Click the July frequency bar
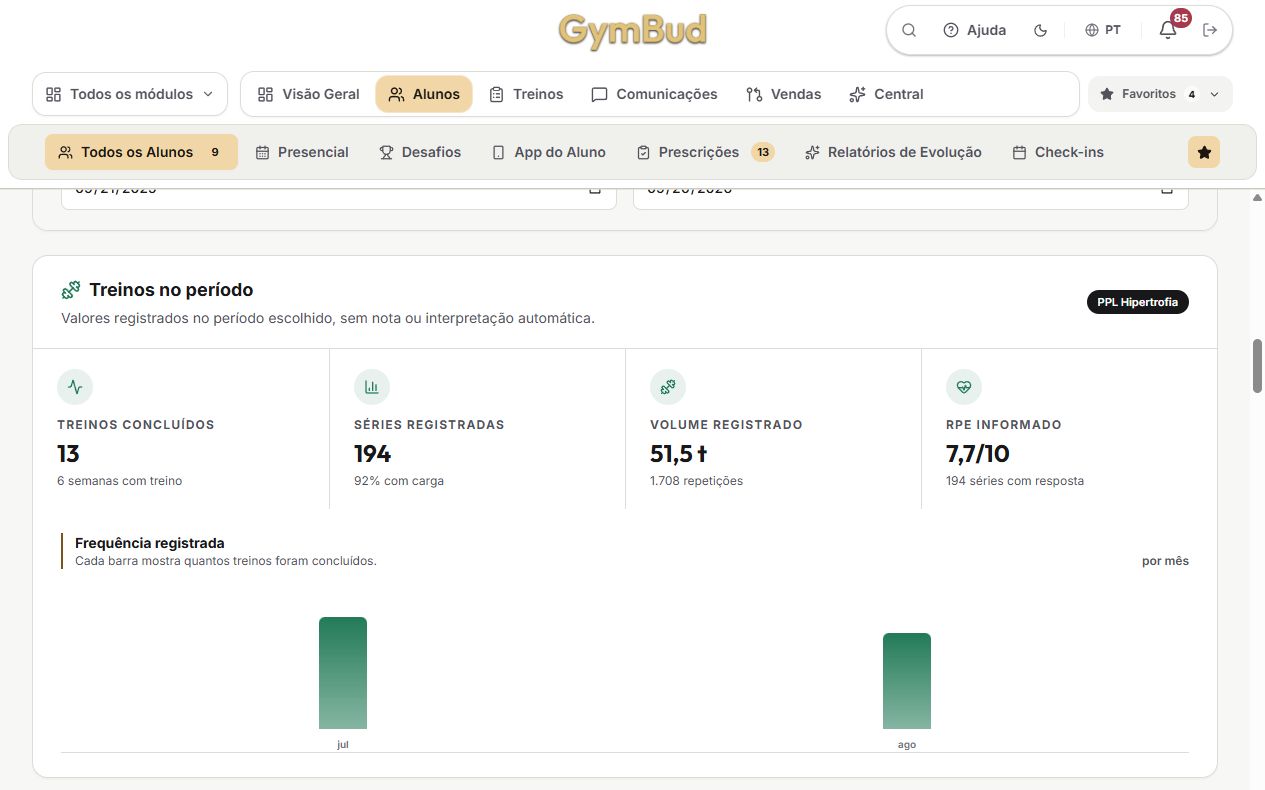 click(343, 673)
